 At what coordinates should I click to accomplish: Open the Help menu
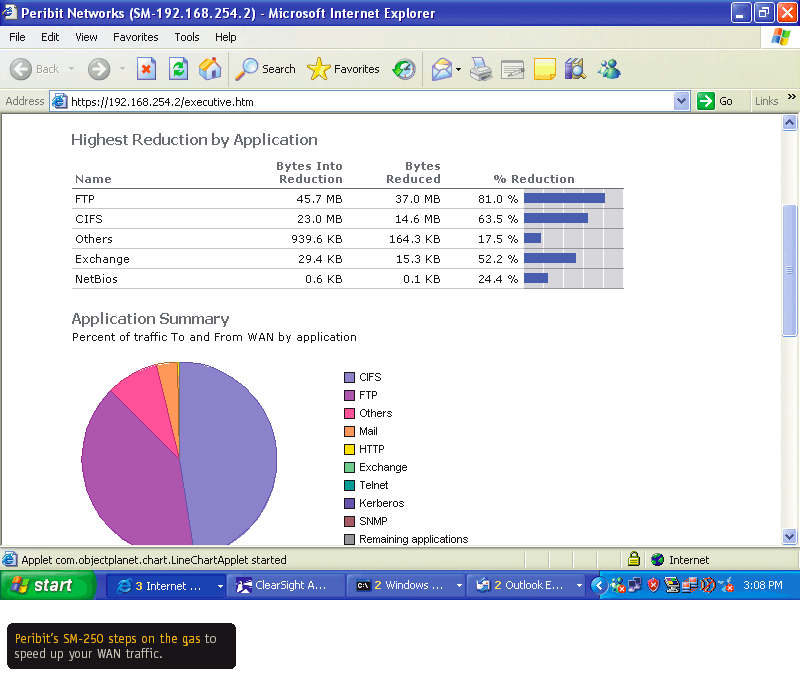(x=226, y=37)
